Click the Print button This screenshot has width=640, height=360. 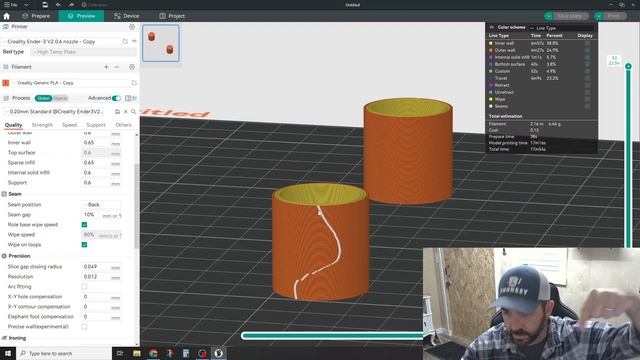click(613, 16)
